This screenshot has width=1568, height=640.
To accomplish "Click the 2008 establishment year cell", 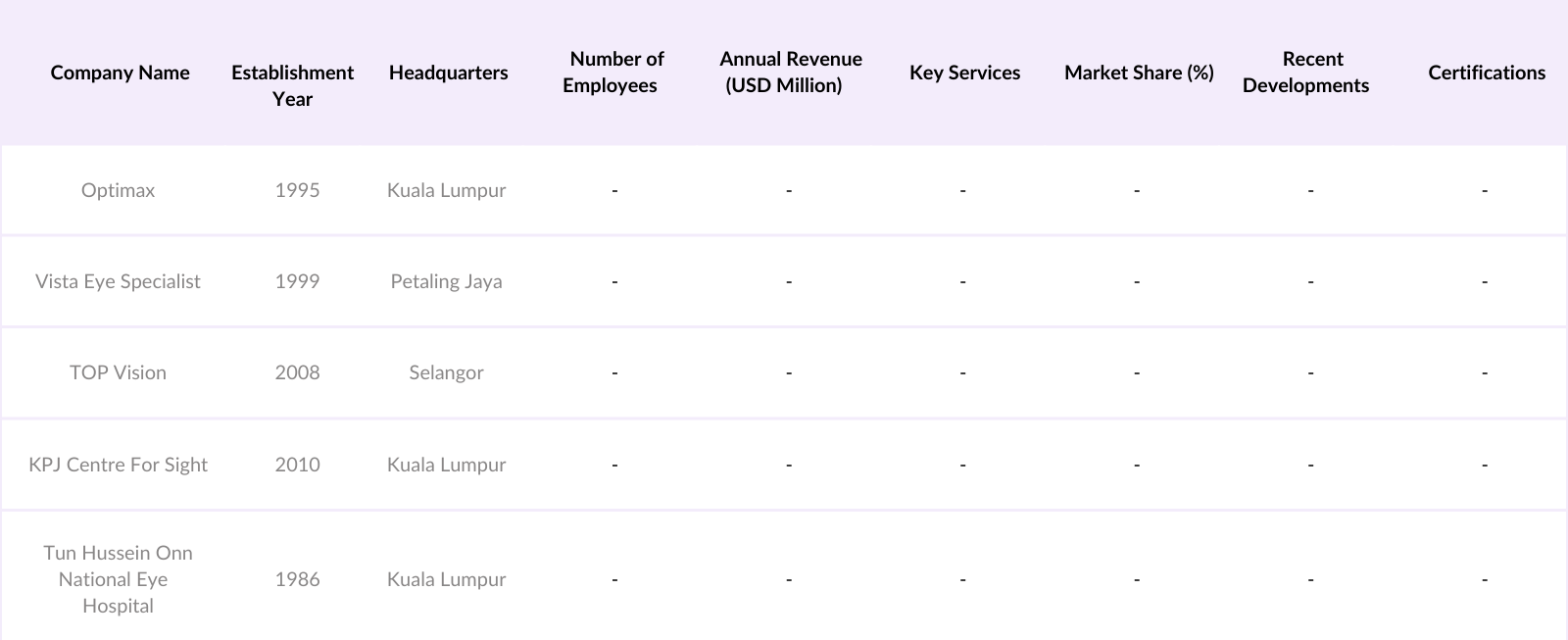I will click(297, 372).
